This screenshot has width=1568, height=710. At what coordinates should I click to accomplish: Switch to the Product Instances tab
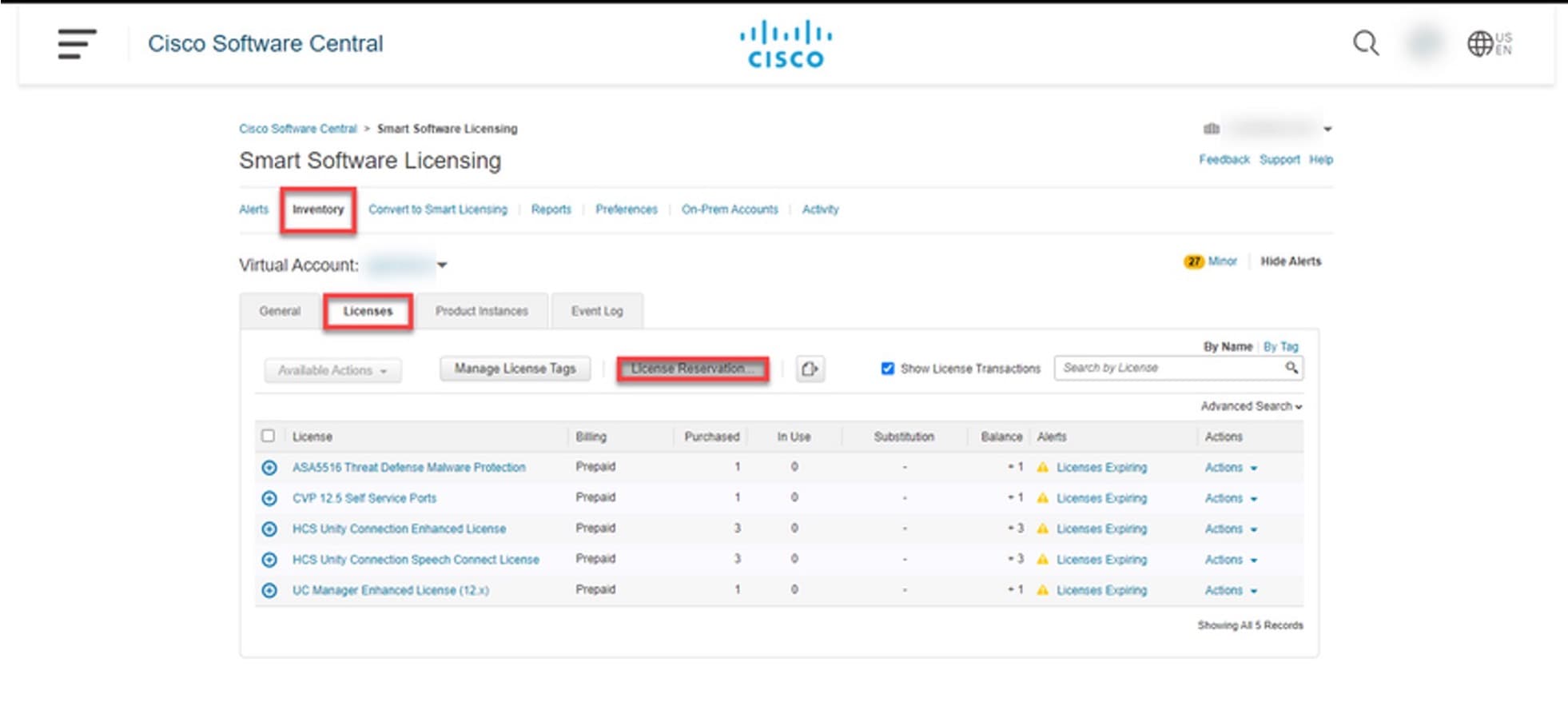[481, 311]
